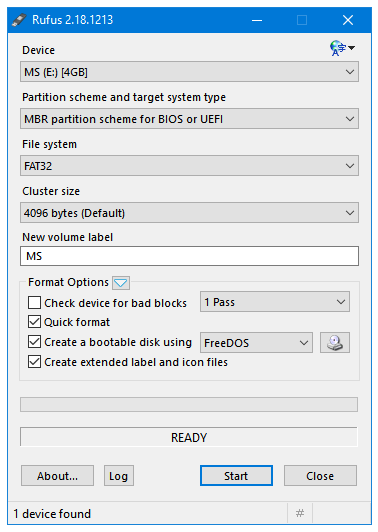Click the disk image select icon button

click(335, 342)
